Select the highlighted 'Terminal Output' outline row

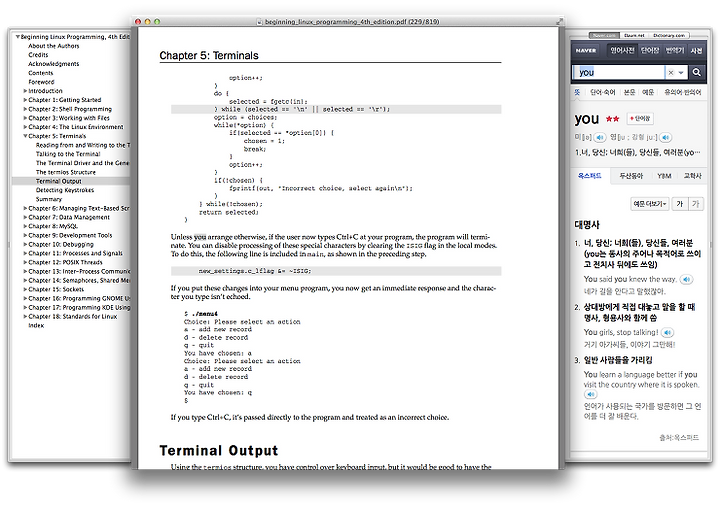71,181
